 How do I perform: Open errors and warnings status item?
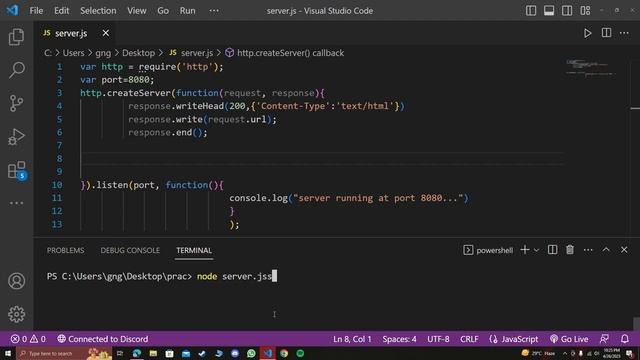28,339
